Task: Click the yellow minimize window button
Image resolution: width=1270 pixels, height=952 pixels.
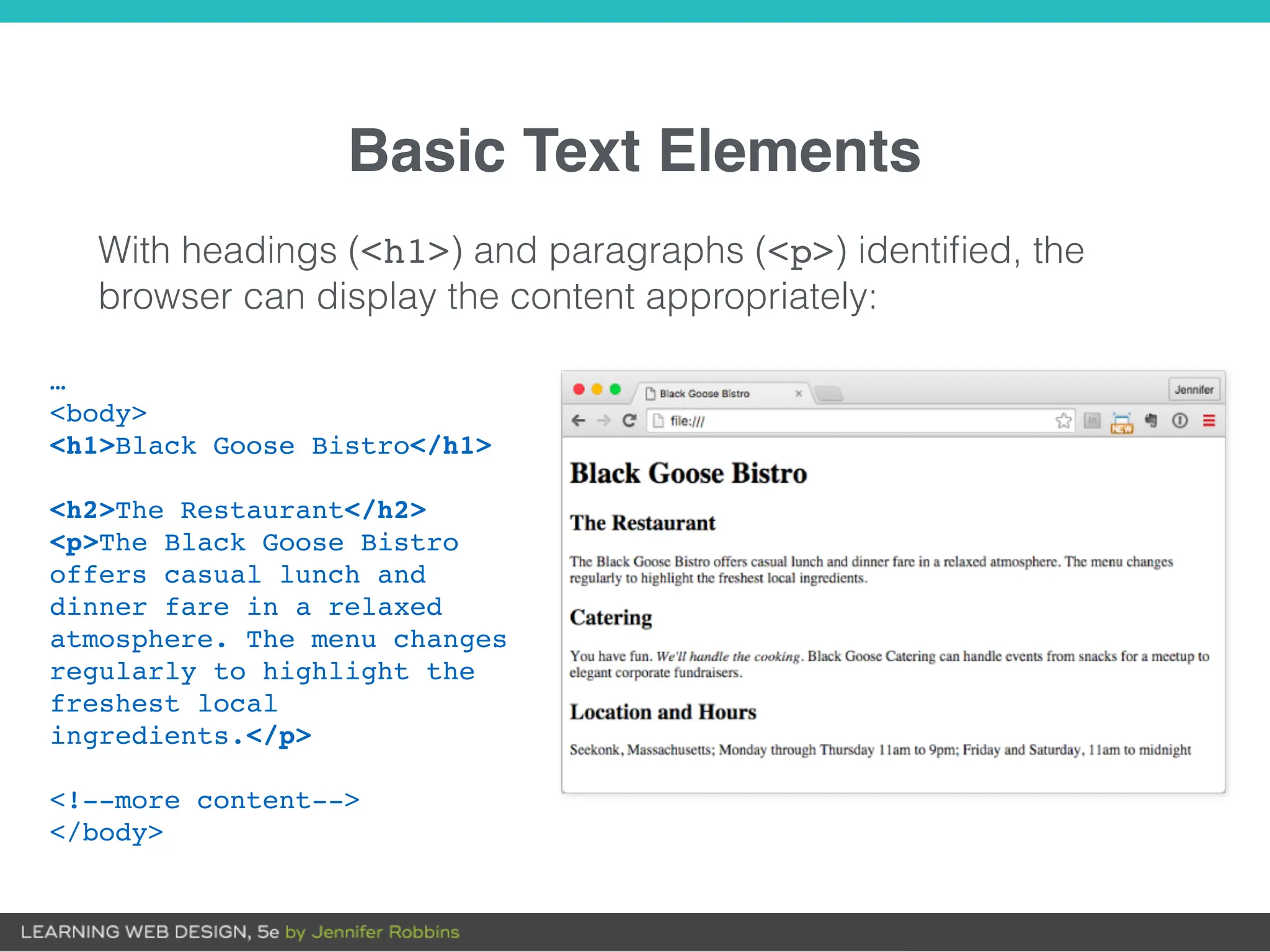Action: (597, 389)
